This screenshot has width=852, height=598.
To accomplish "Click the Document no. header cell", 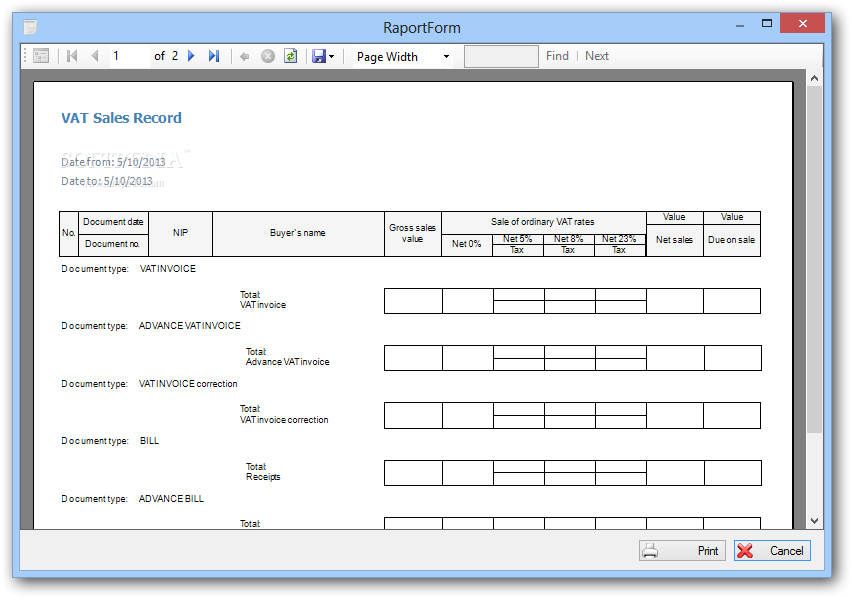I will point(112,244).
